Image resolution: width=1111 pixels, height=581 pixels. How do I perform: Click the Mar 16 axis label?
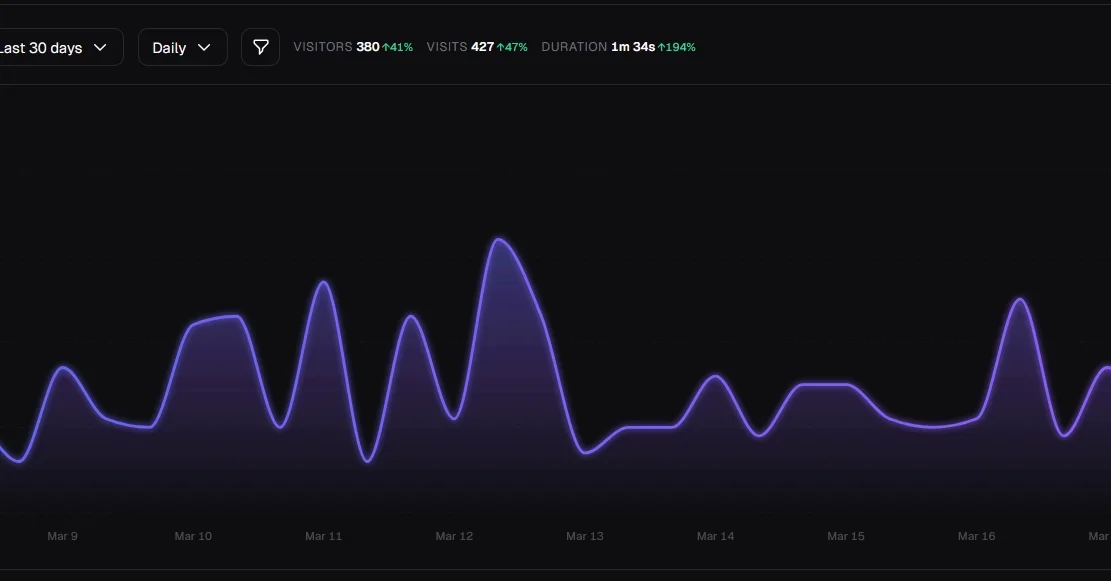(976, 536)
